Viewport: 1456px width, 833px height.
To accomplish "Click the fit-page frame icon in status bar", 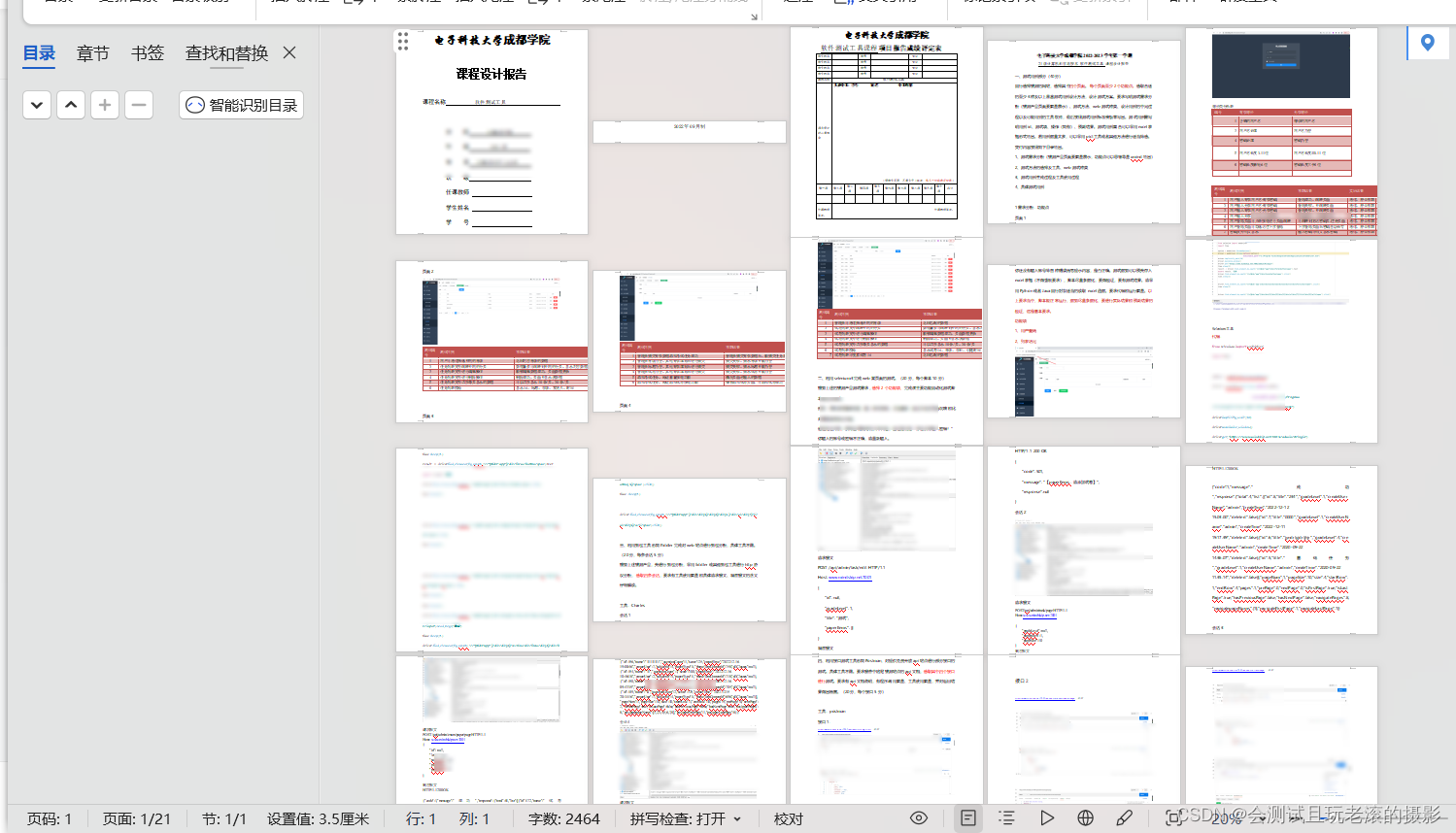I will (x=1173, y=818).
